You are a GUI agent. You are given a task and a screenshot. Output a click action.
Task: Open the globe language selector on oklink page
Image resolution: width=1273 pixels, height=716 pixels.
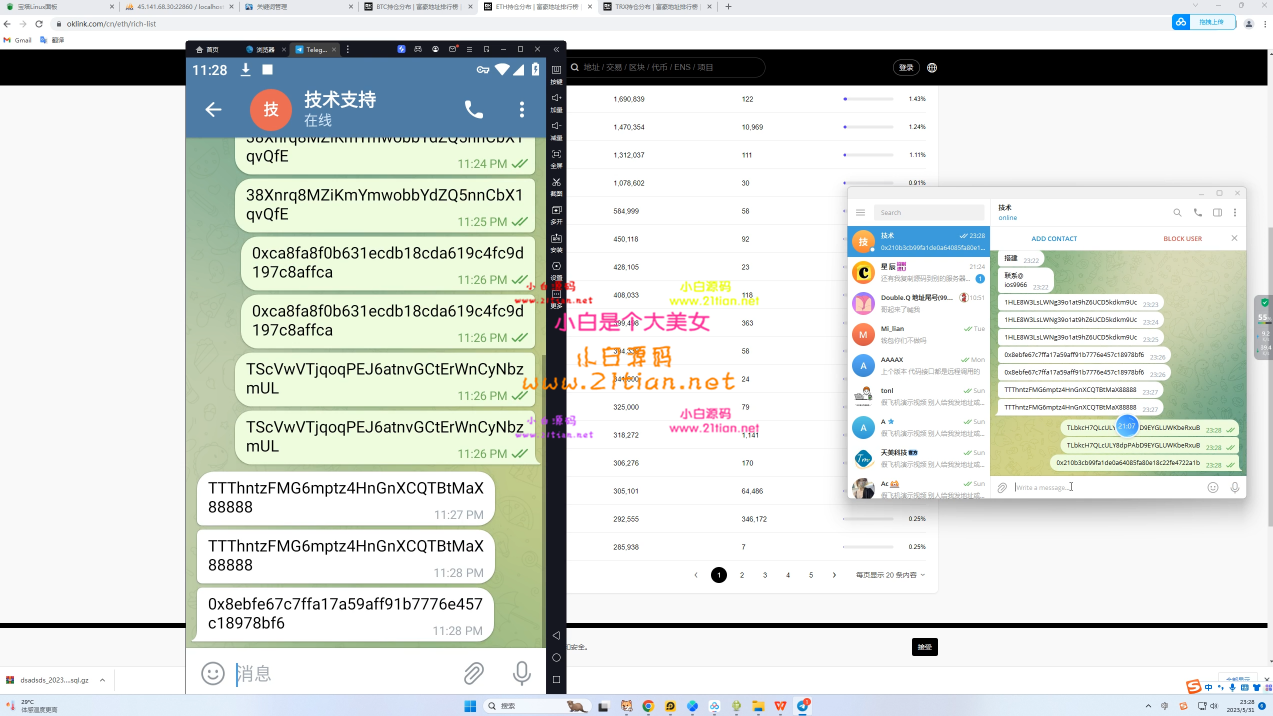point(932,67)
